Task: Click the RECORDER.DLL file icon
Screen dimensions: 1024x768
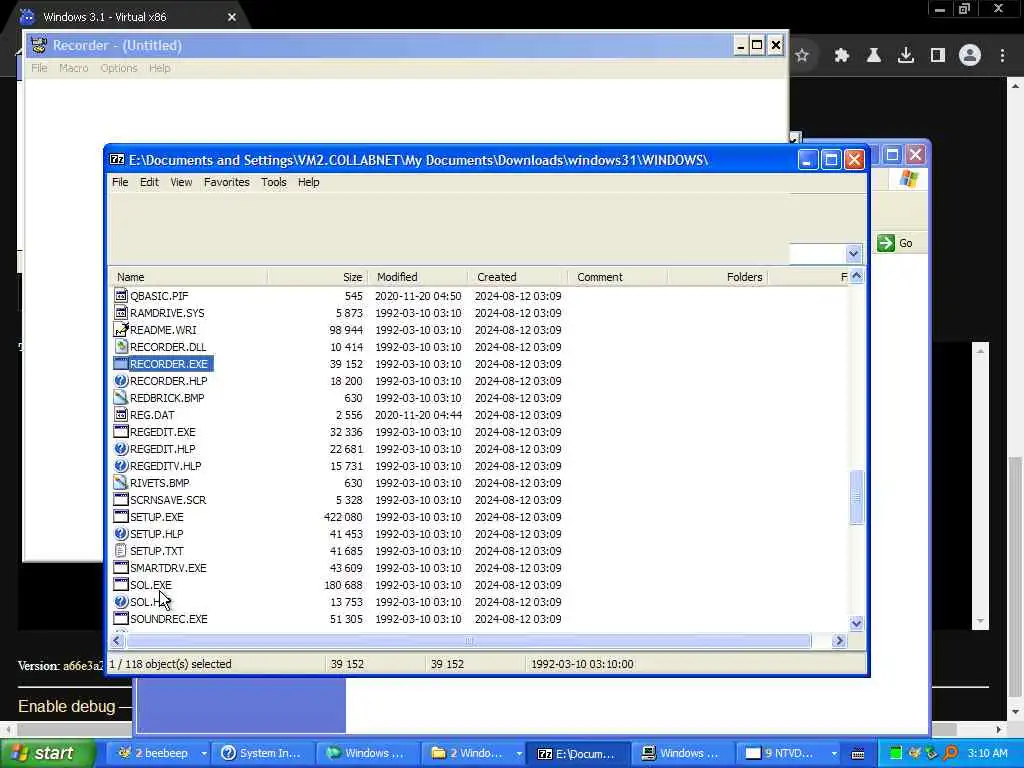Action: 121,347
